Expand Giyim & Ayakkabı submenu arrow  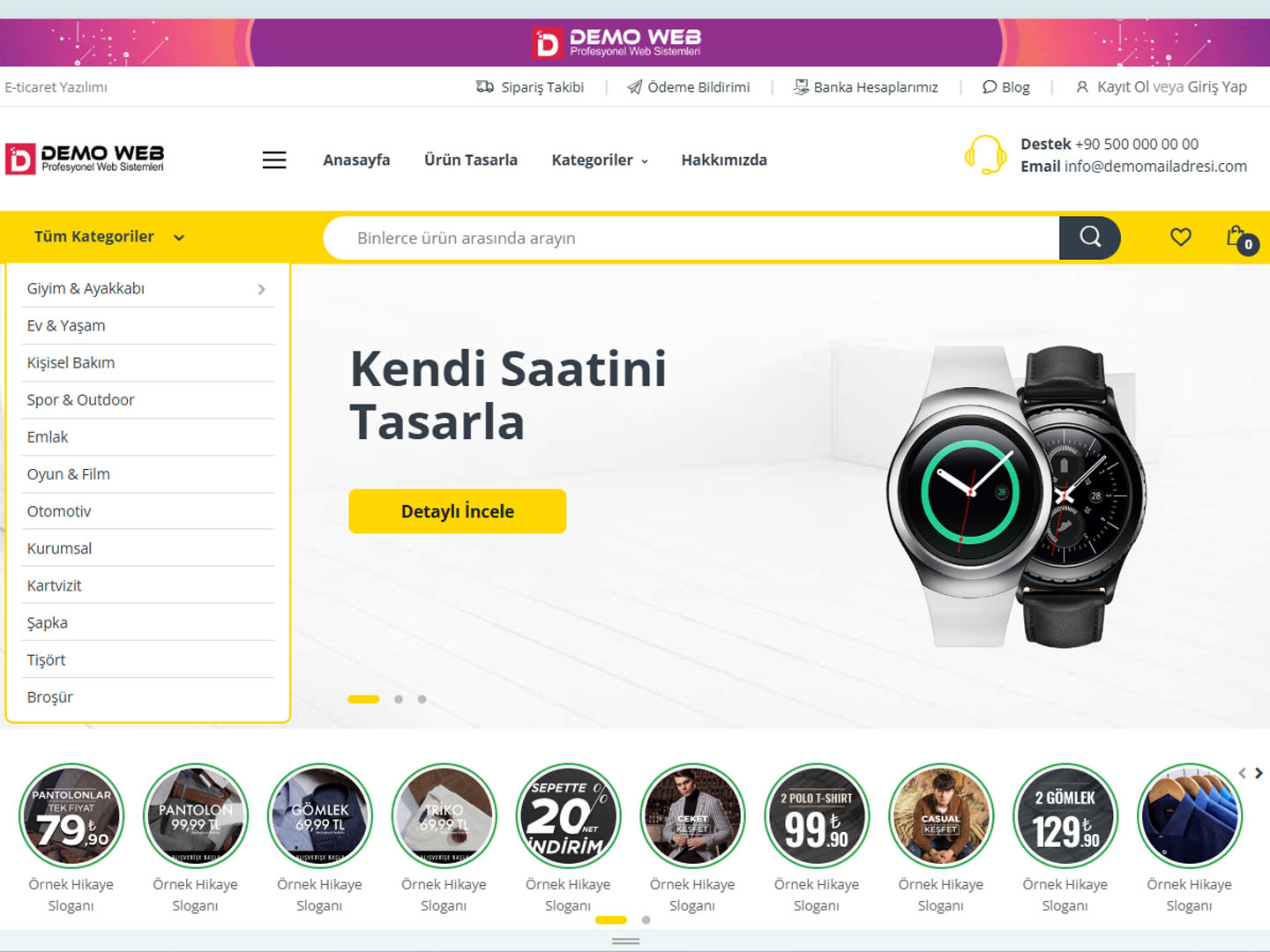(262, 289)
